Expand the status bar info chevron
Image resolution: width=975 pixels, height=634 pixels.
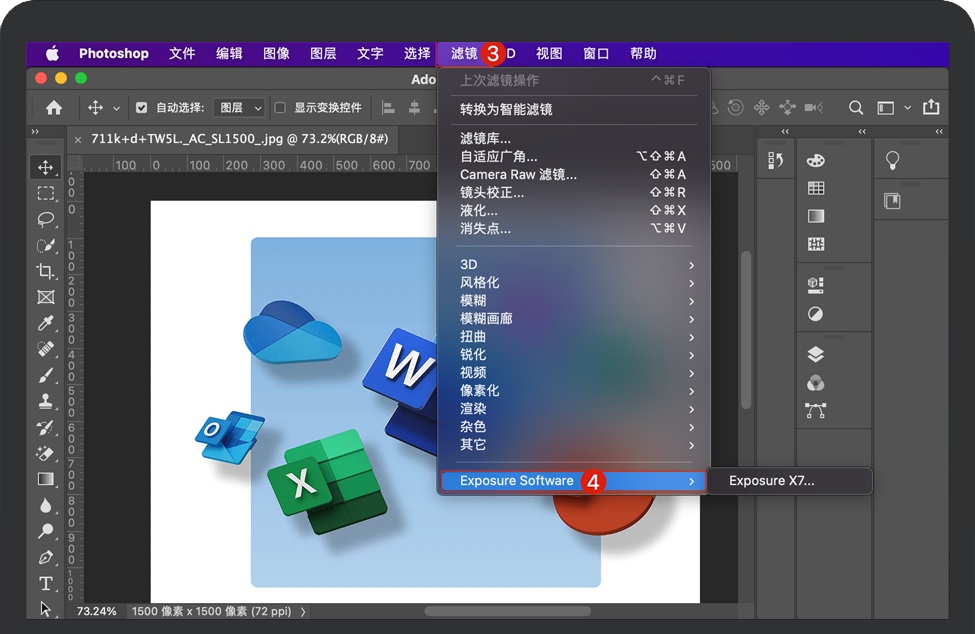point(303,612)
